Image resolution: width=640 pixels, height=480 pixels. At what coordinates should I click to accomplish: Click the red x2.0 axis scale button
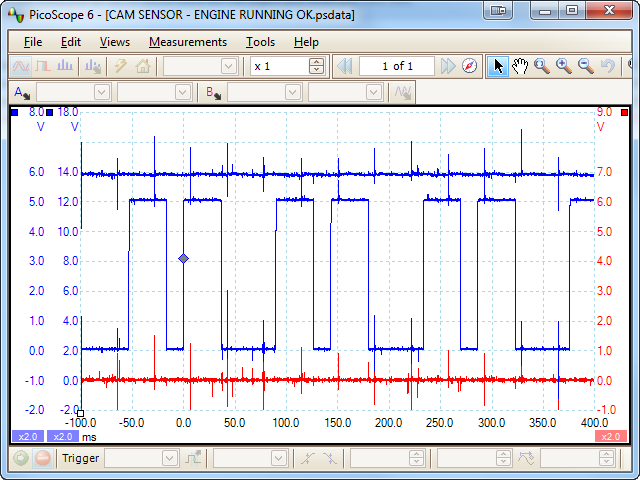point(610,436)
